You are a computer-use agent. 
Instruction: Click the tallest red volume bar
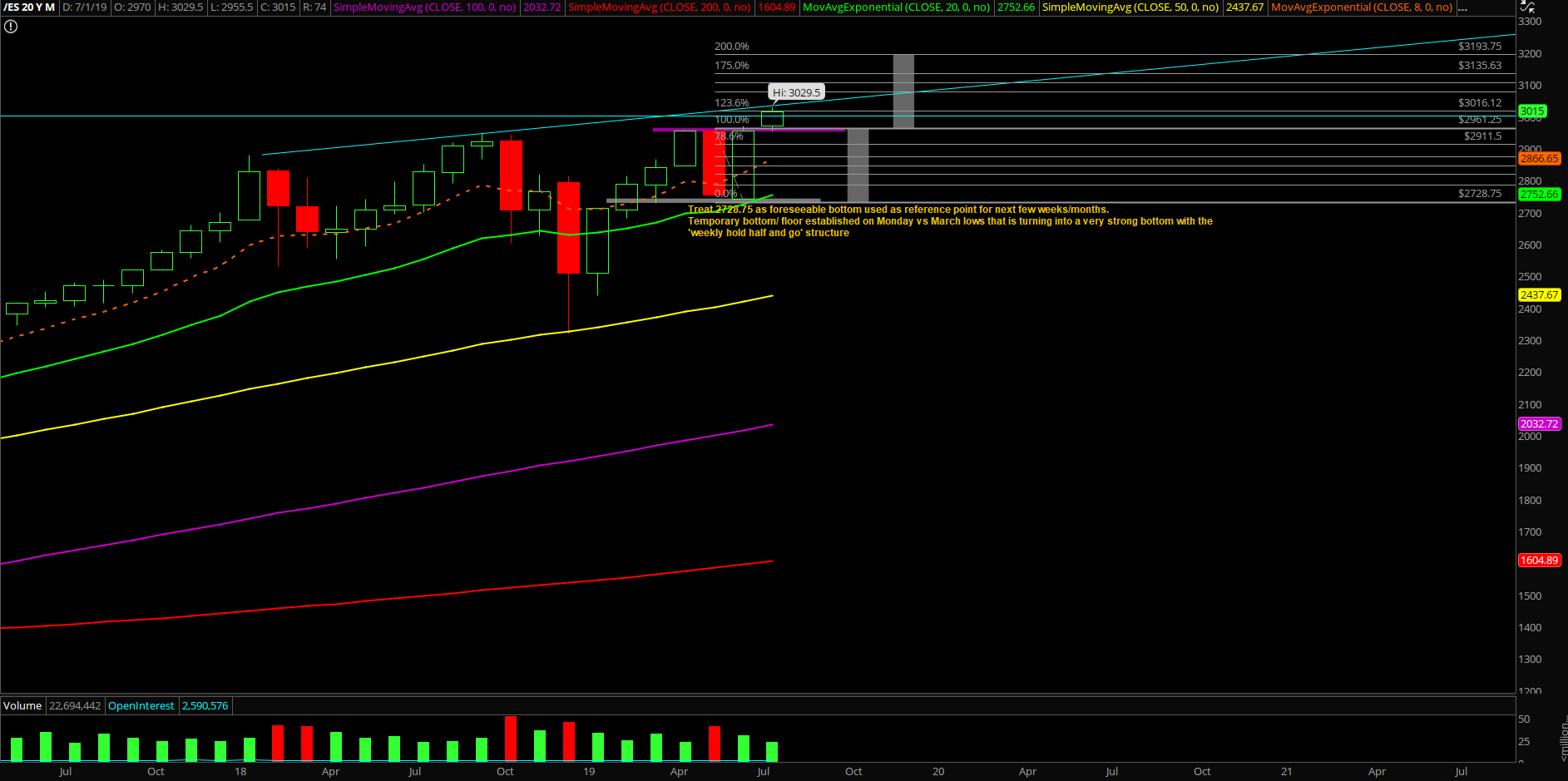(511, 738)
